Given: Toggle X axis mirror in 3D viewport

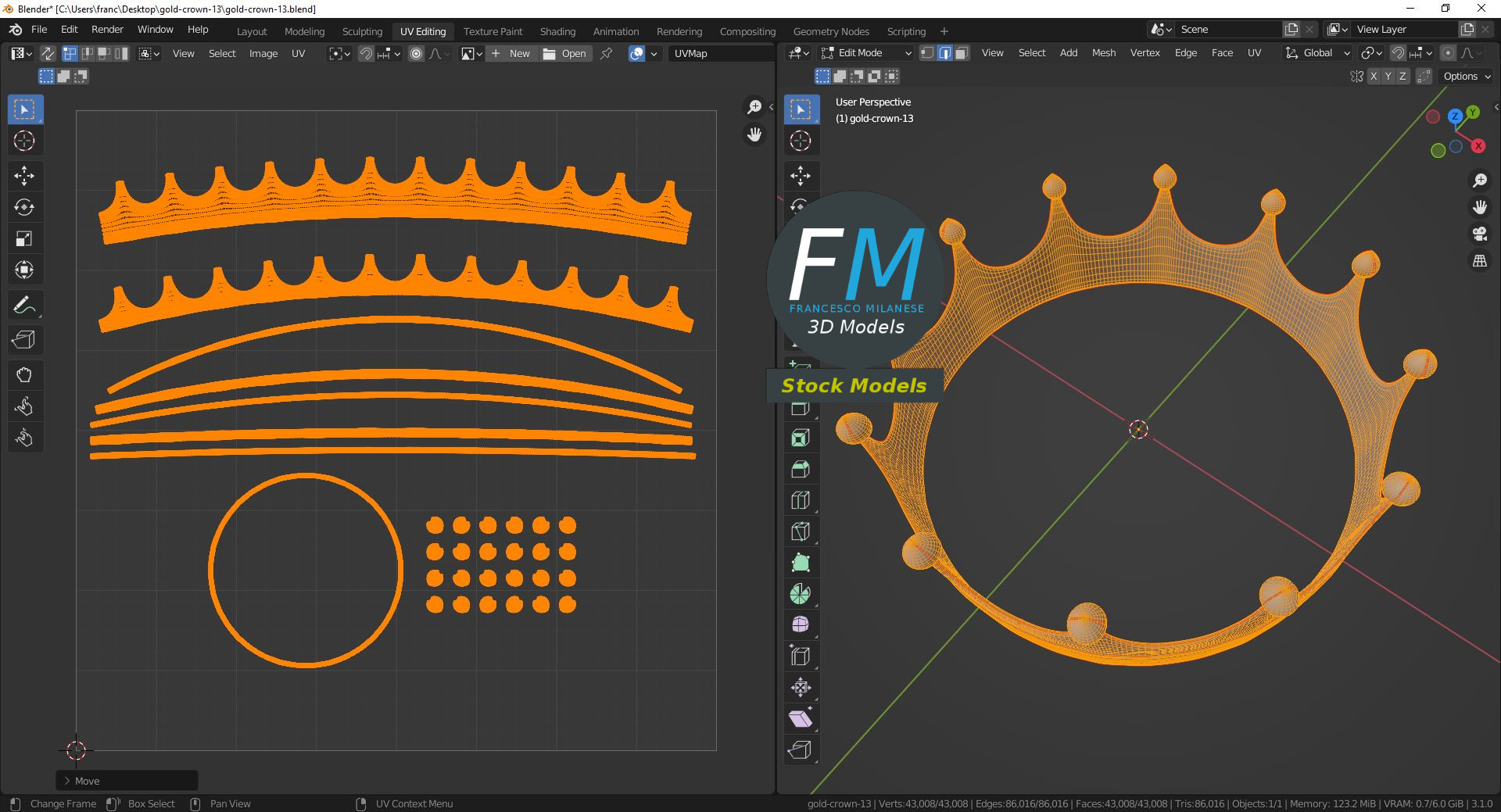Looking at the screenshot, I should pyautogui.click(x=1374, y=77).
